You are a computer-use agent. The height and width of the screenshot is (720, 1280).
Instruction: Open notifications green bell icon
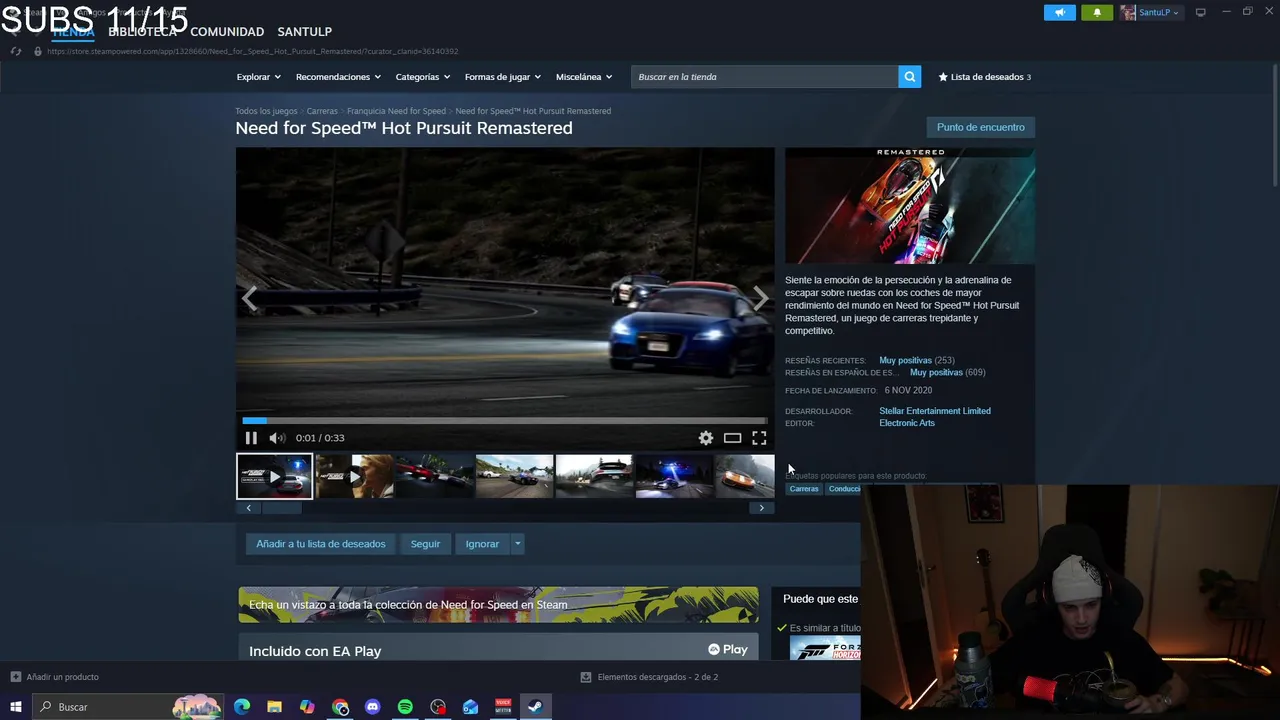click(1097, 12)
